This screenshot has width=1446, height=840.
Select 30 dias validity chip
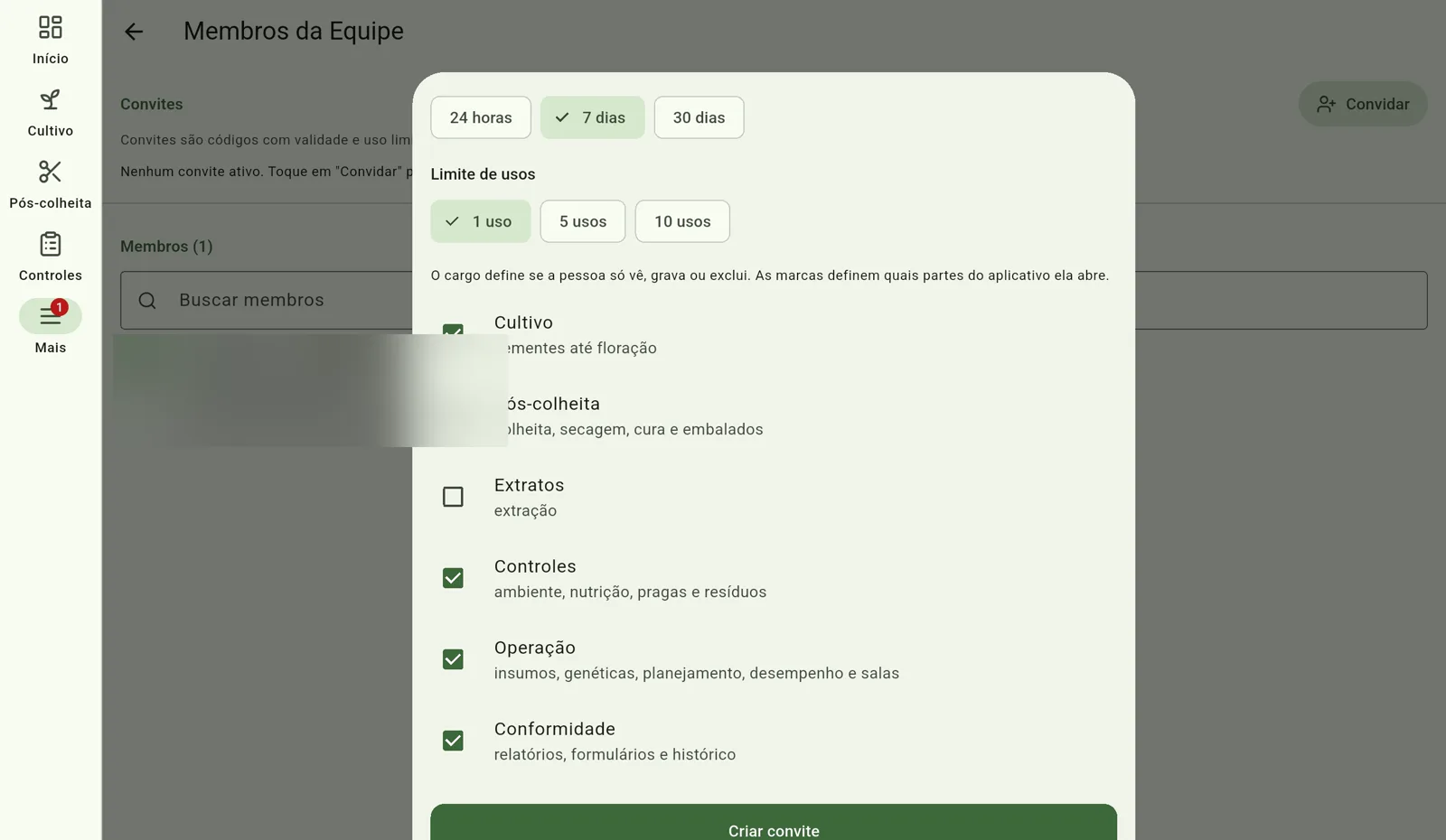click(699, 117)
